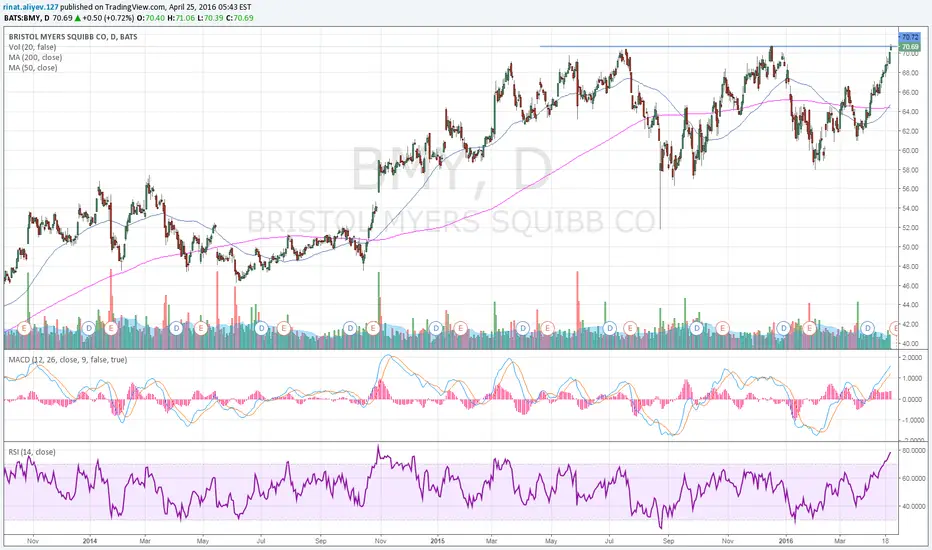Screen dimensions: 932x550
Task: Click the April 2016 dividend D marker
Action: [868, 328]
